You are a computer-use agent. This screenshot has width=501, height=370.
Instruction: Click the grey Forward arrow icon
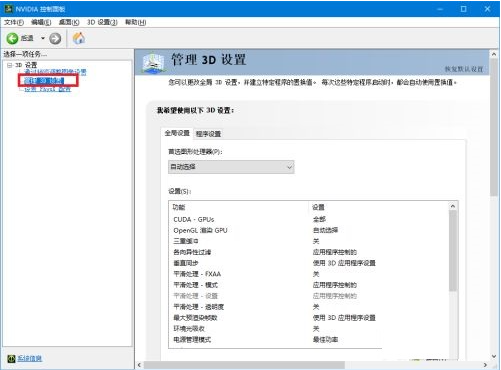[55, 39]
